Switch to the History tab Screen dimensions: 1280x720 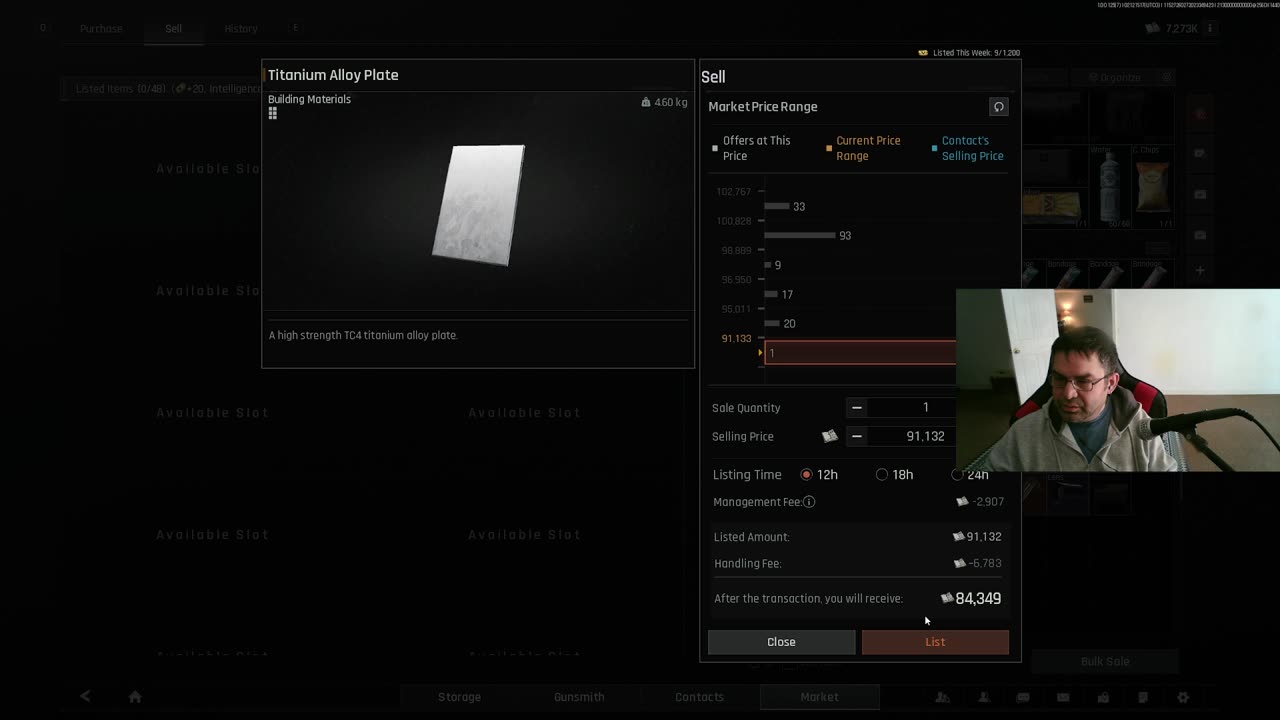(x=241, y=29)
